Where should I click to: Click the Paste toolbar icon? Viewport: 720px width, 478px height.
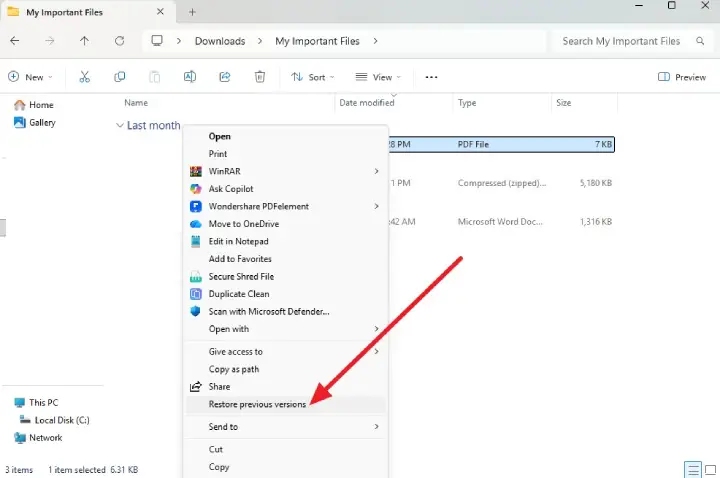point(155,77)
